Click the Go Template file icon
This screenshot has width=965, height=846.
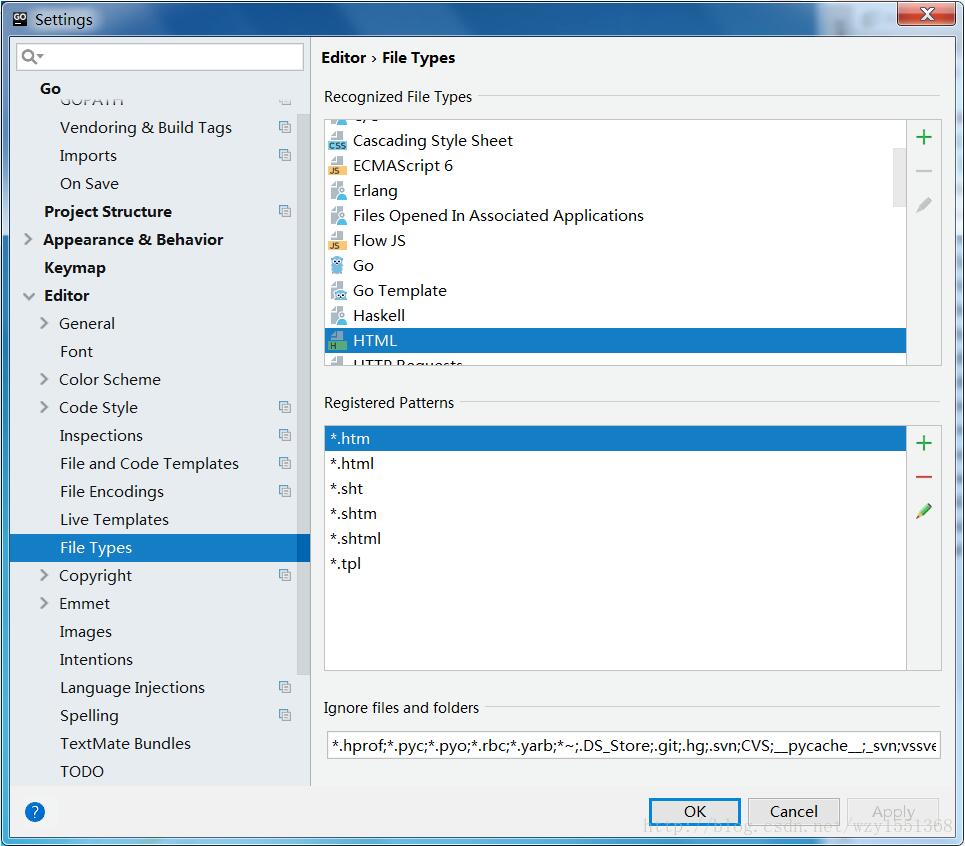(x=337, y=290)
